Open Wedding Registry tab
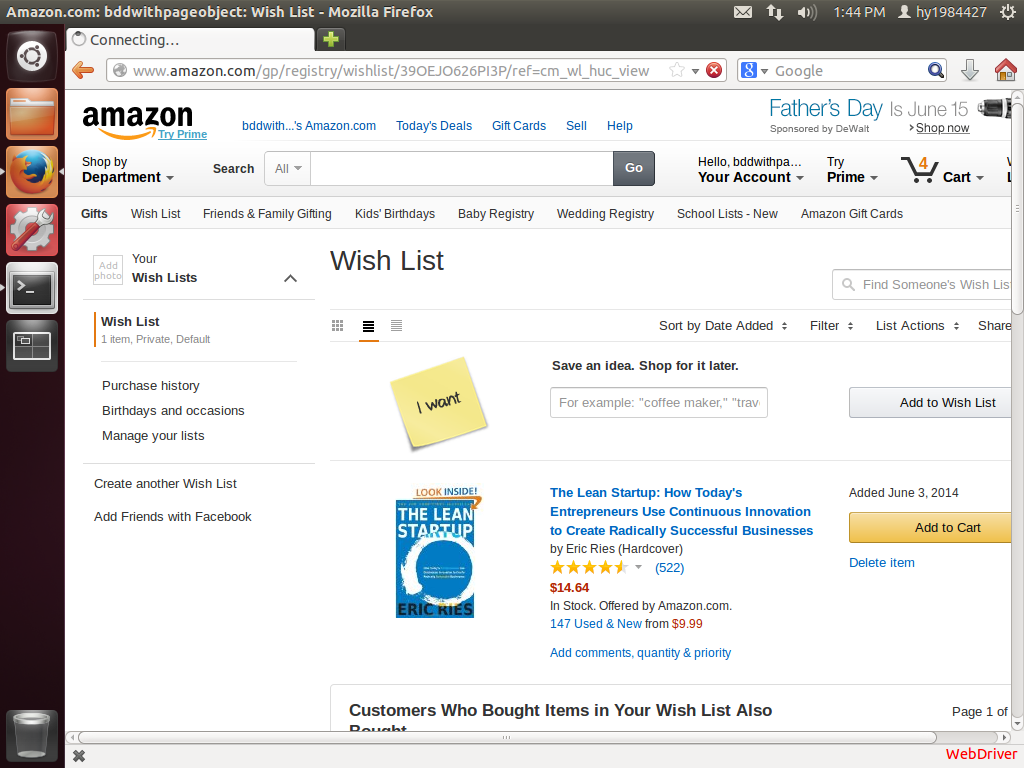The height and width of the screenshot is (768, 1024). coord(605,214)
